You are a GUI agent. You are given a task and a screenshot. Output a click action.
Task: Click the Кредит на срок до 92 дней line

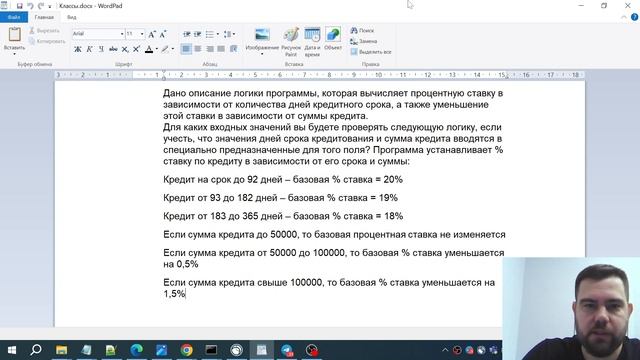283,180
